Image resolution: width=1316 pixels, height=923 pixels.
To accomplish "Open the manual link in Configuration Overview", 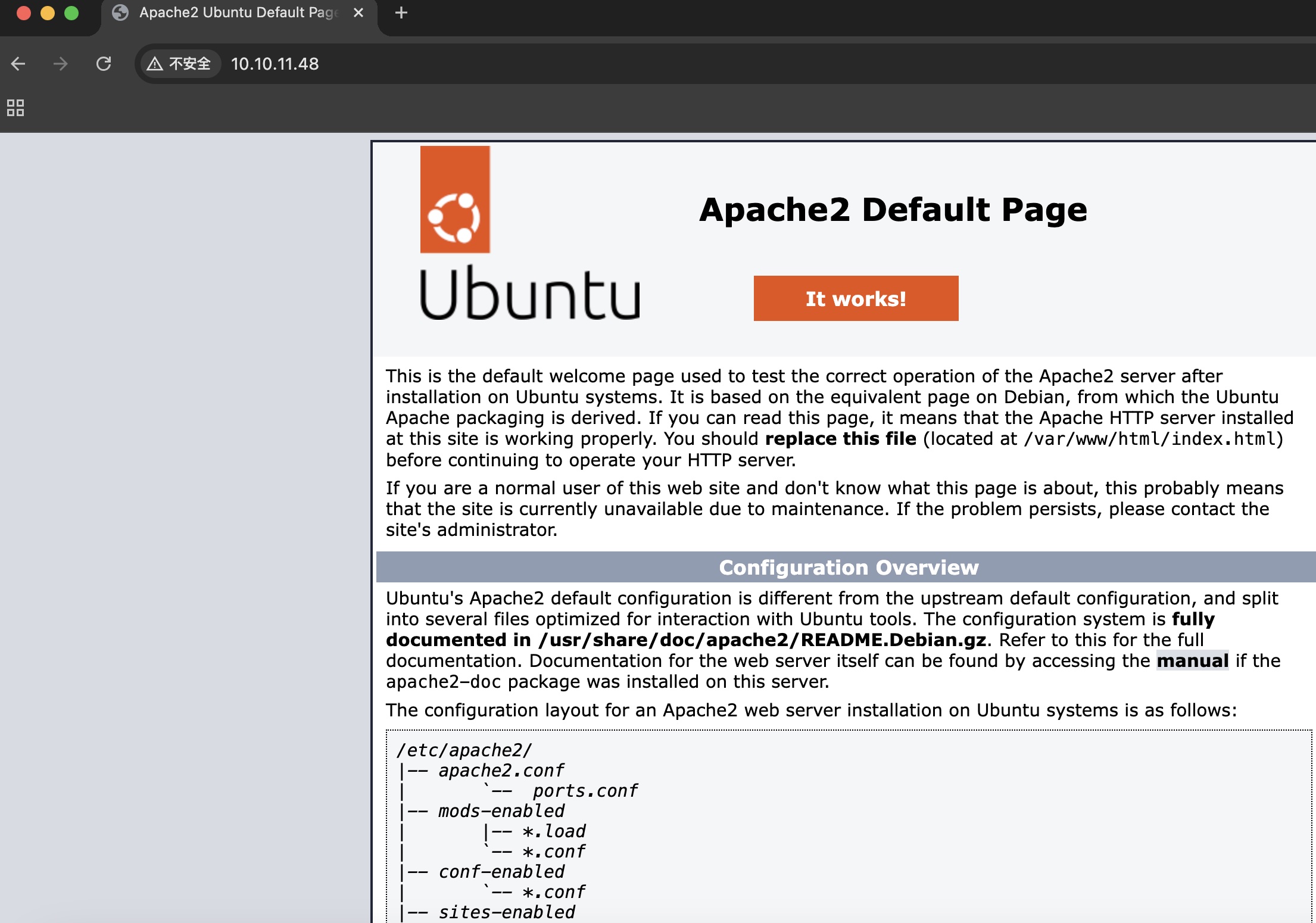I will point(1192,660).
